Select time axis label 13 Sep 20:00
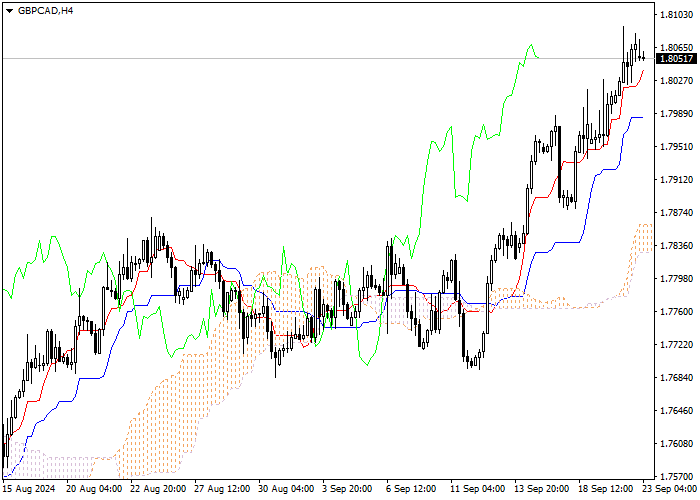 click(542, 489)
